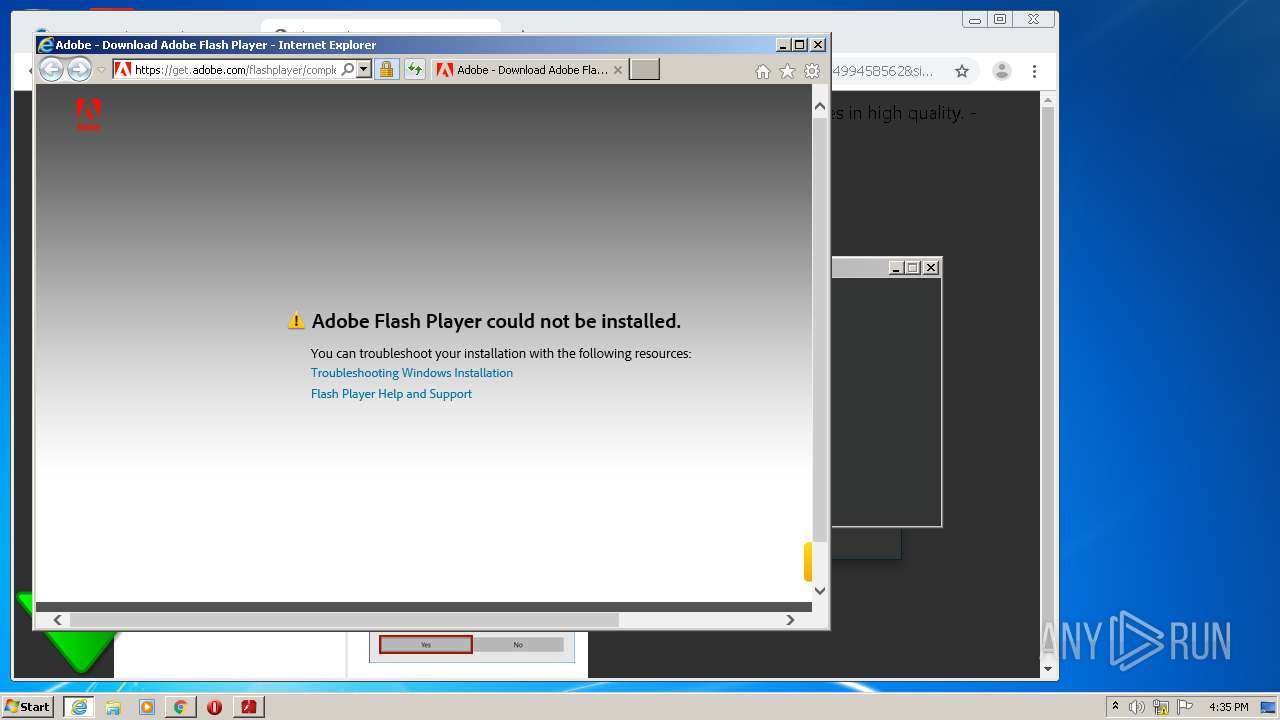This screenshot has width=1280, height=720.
Task: Click IE horizontal scroll right arrow
Action: pos(790,620)
